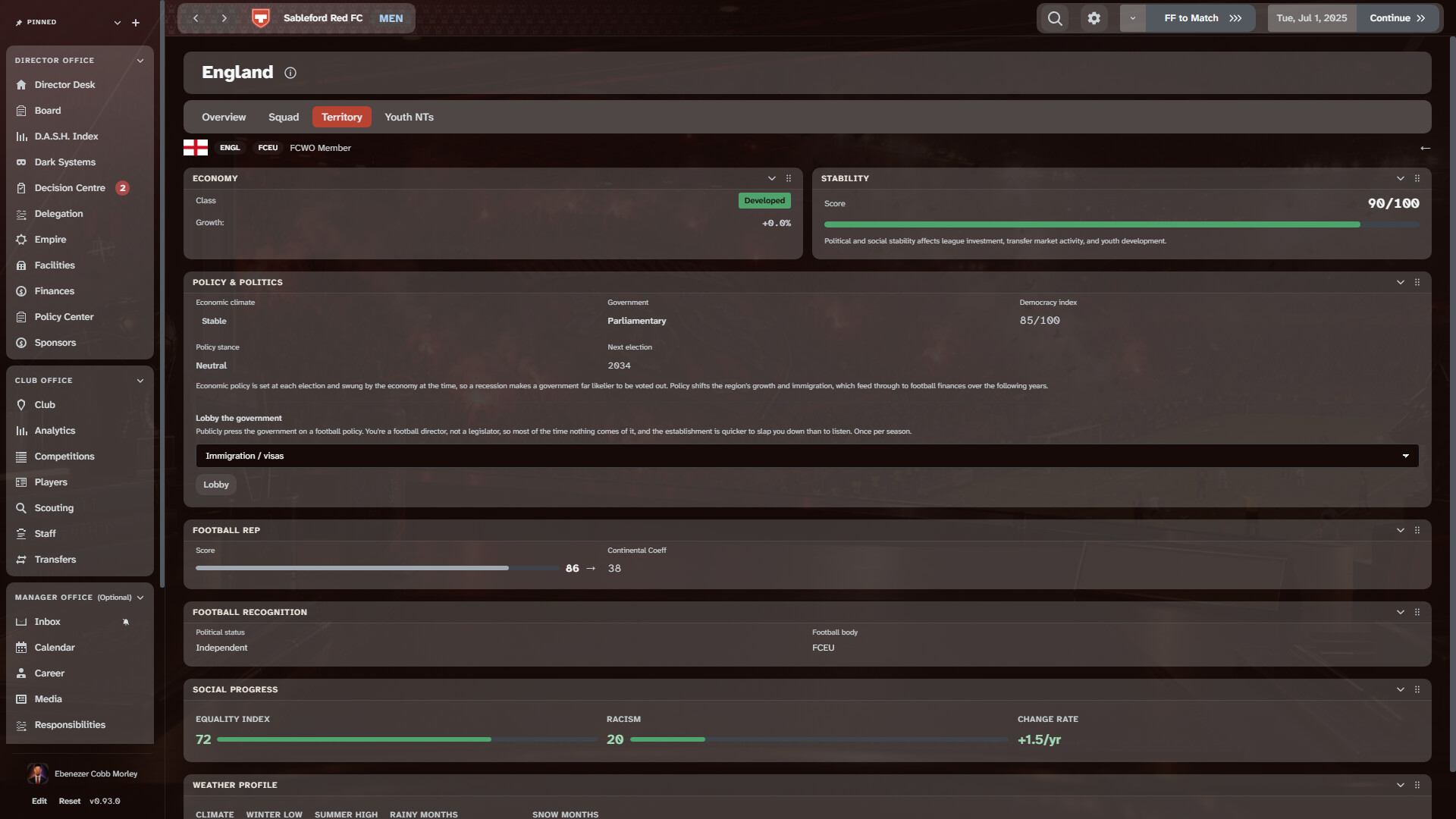The height and width of the screenshot is (819, 1456).
Task: Click the date Tue, Jul 1, 2025
Action: coord(1312,18)
